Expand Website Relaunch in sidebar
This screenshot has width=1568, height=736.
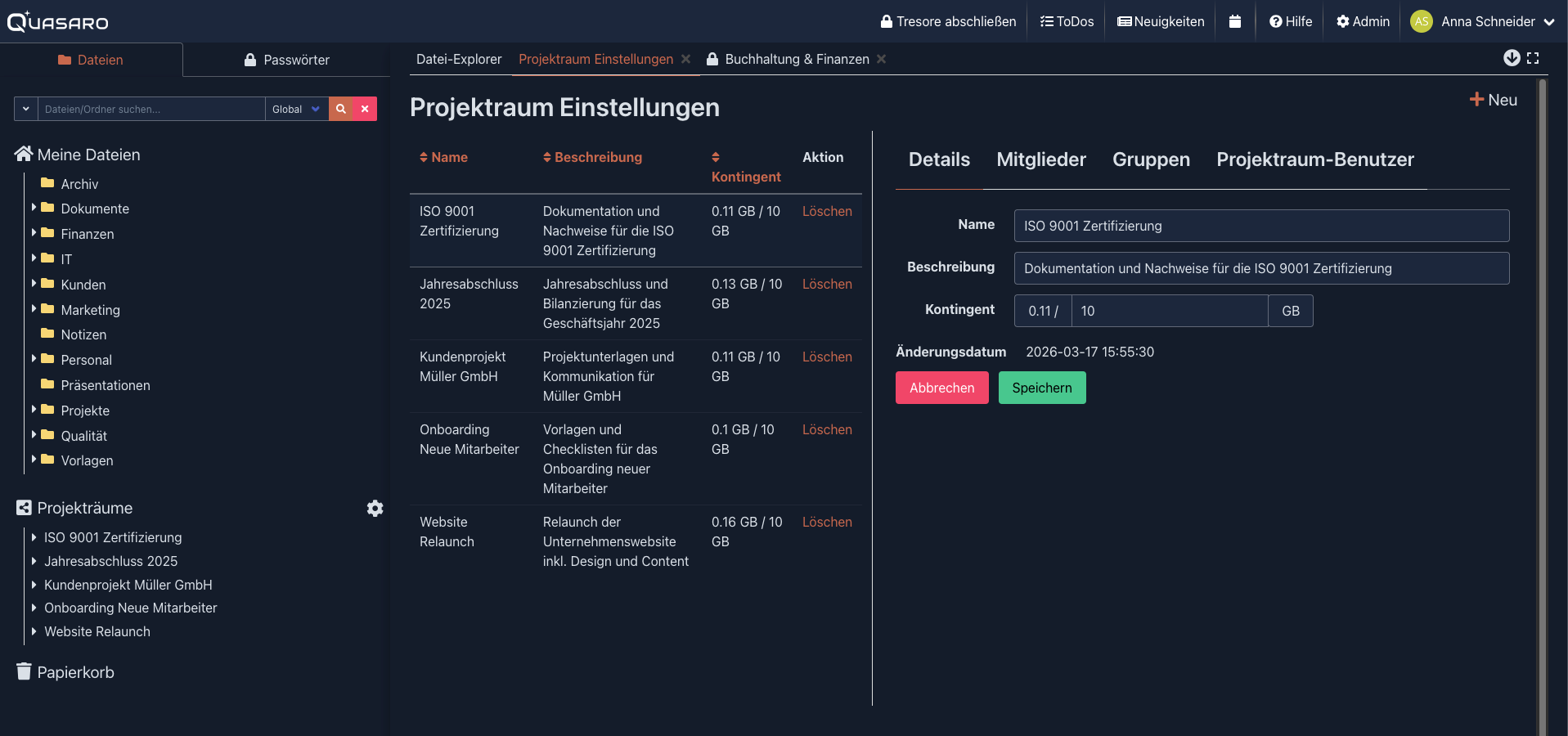(34, 631)
